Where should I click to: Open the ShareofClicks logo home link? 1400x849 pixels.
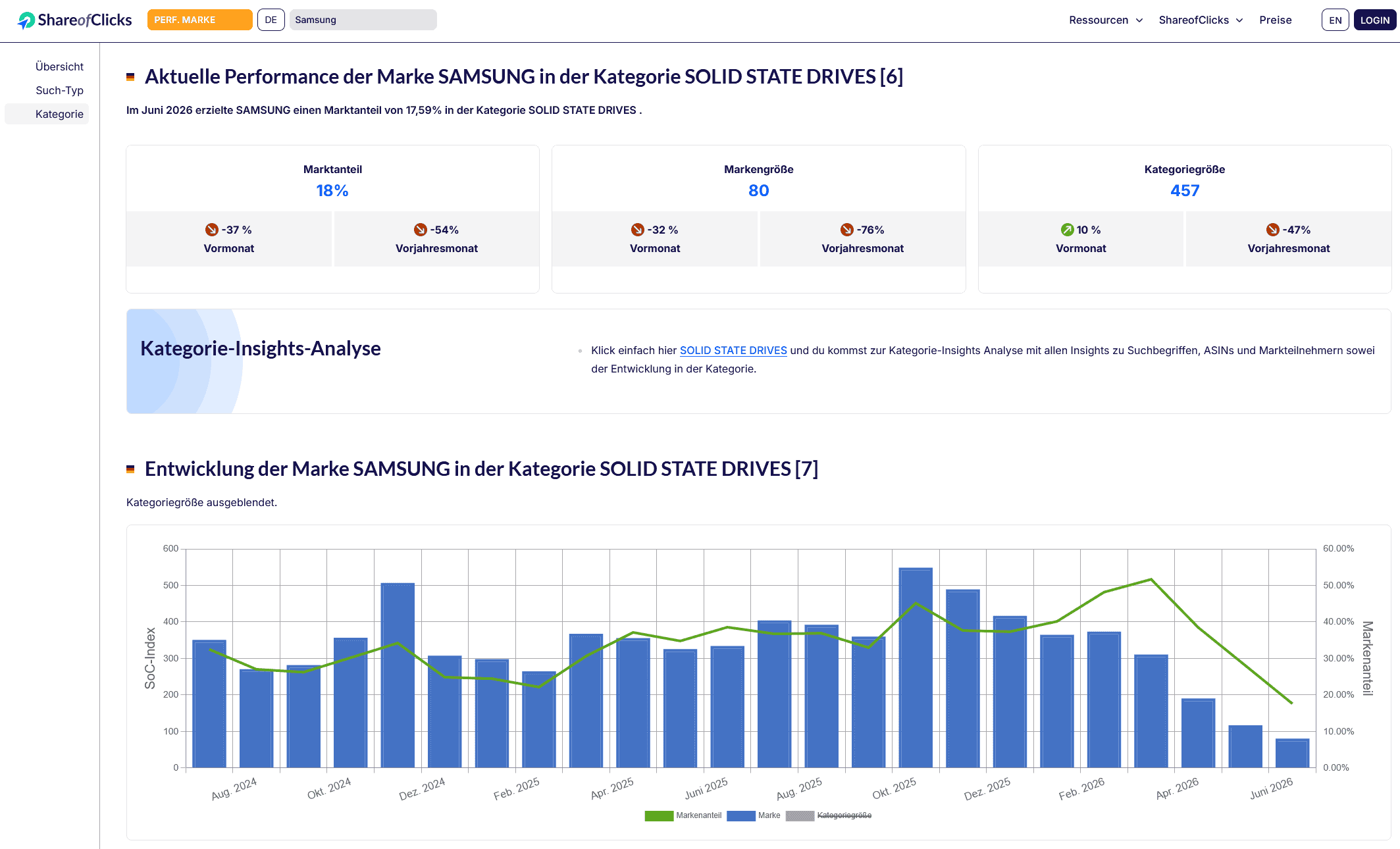tap(74, 20)
